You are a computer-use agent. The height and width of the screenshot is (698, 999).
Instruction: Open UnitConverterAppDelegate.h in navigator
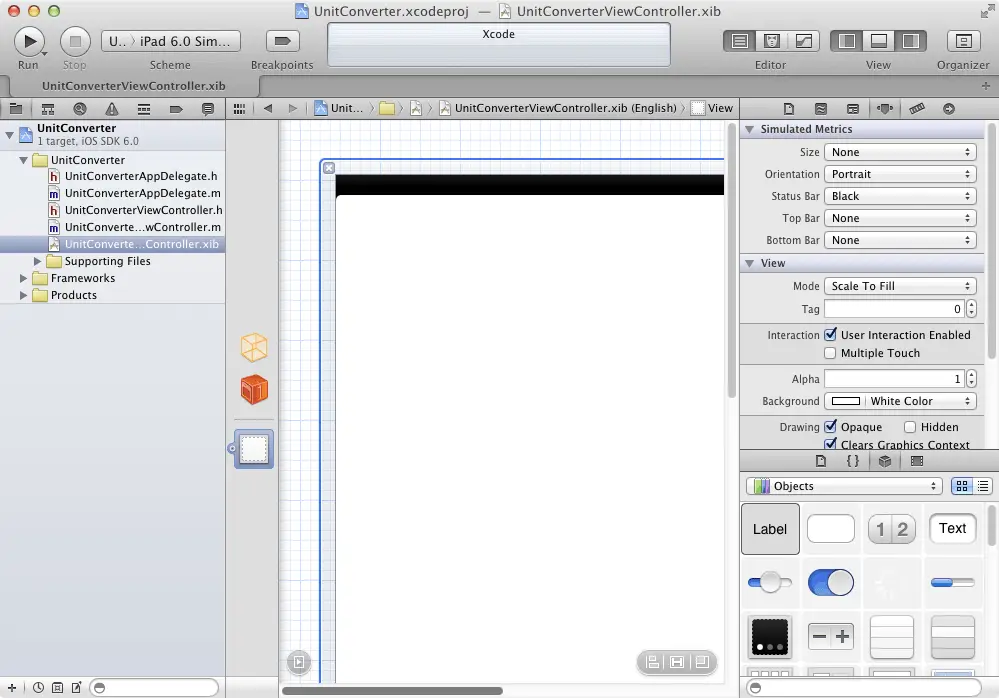coord(141,176)
